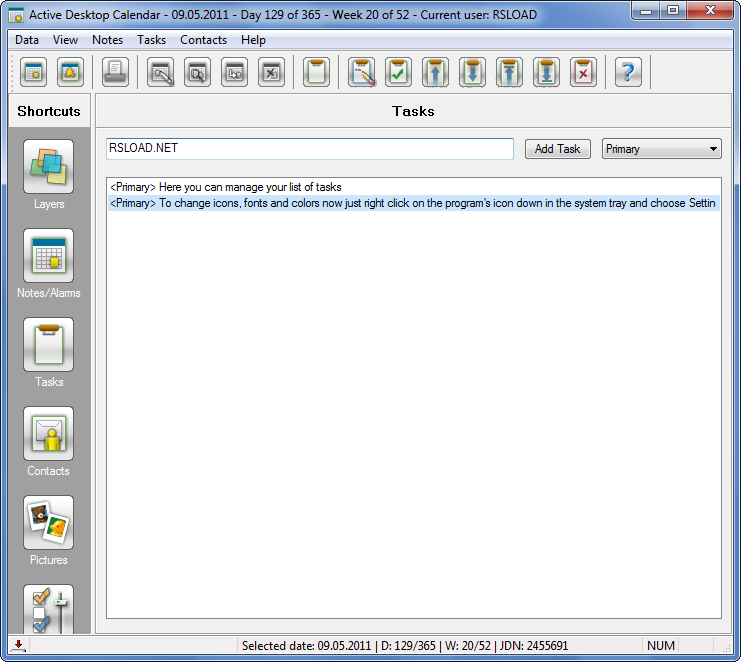Open the Pictures shortcut
This screenshot has height=662, width=741.
pyautogui.click(x=49, y=522)
